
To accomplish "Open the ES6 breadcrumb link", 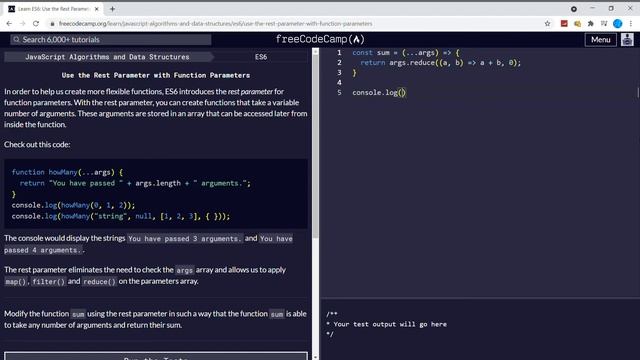I will click(261, 57).
